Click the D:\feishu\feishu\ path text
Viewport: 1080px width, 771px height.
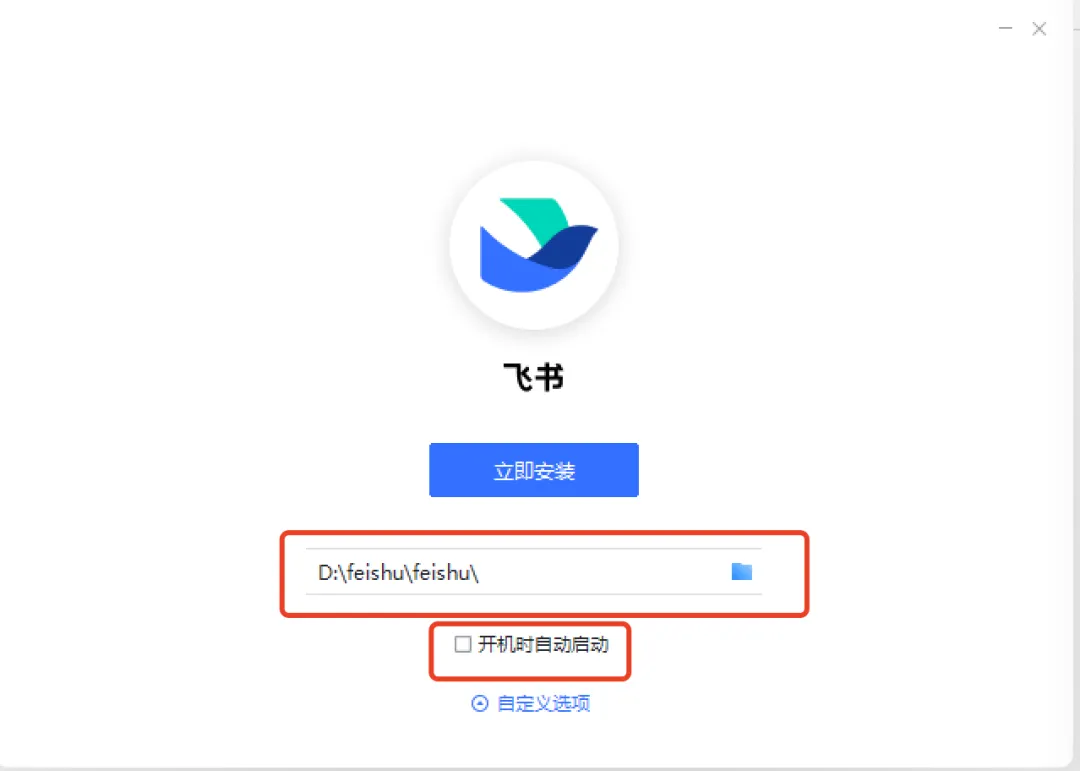(x=398, y=573)
